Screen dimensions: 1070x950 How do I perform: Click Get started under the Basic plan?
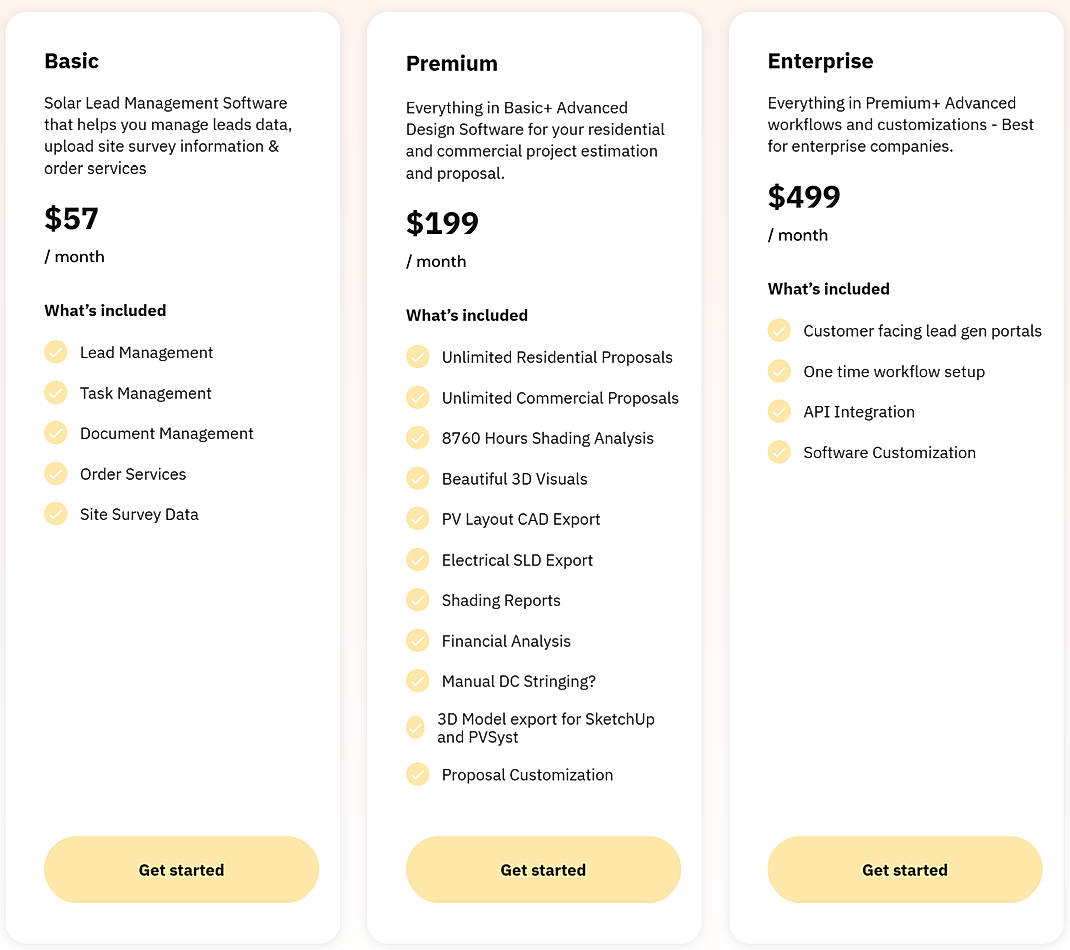pyautogui.click(x=181, y=869)
